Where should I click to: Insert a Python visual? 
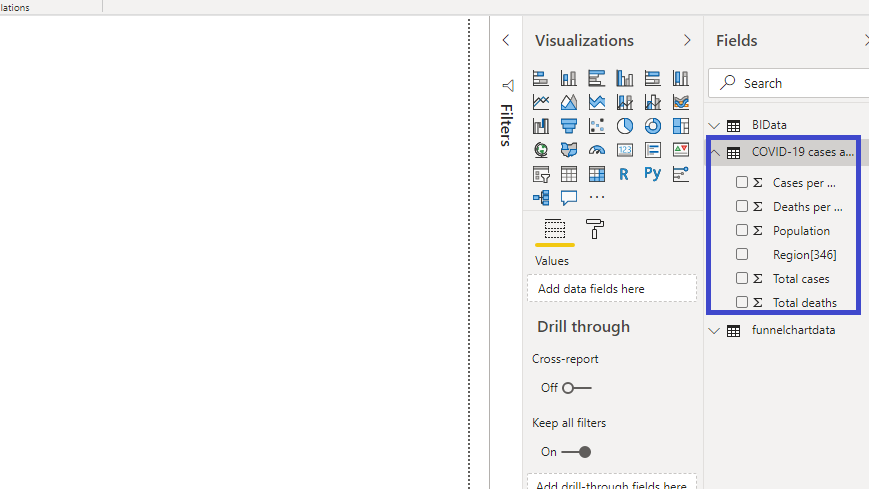(x=653, y=174)
